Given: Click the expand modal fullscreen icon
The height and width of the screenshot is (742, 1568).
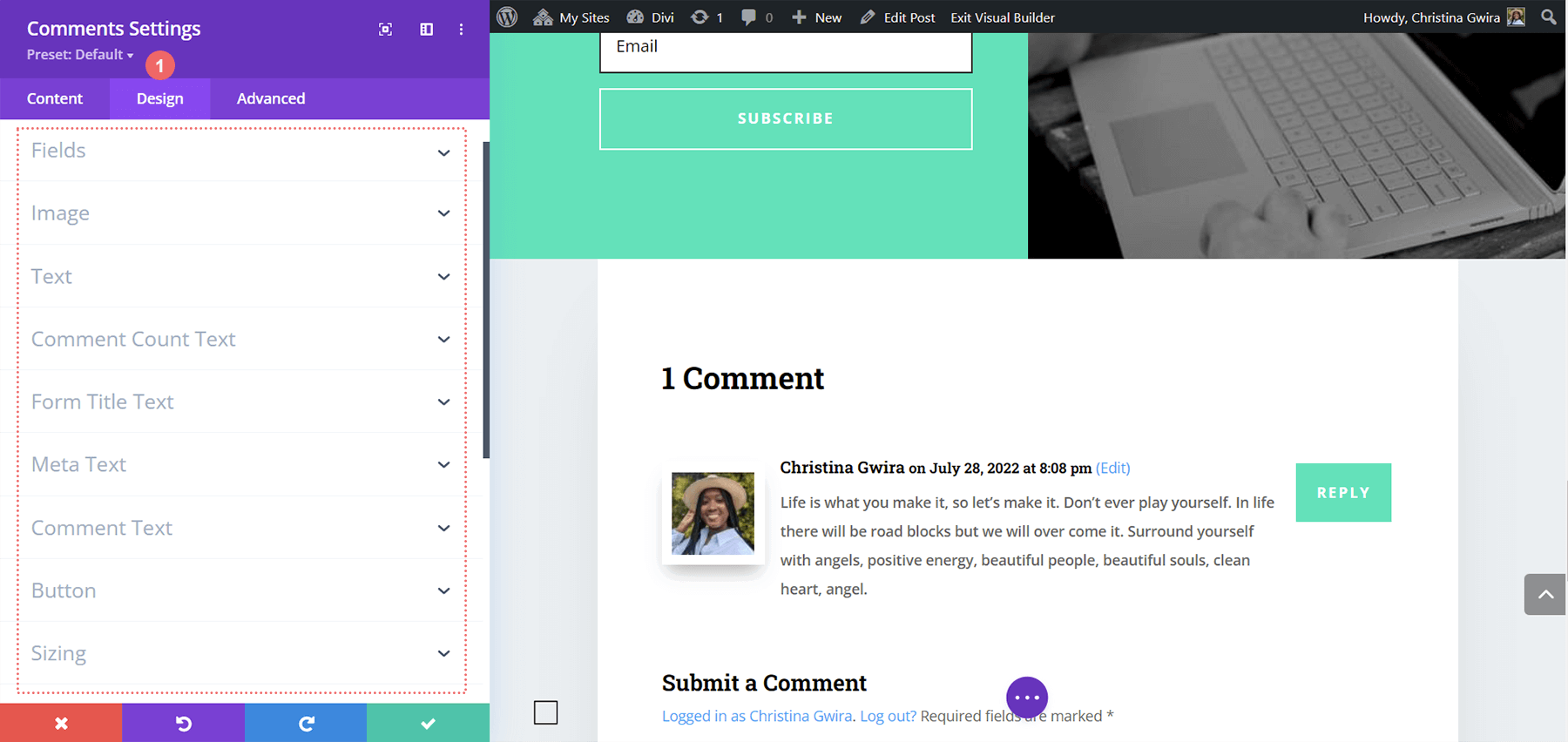Looking at the screenshot, I should point(385,30).
